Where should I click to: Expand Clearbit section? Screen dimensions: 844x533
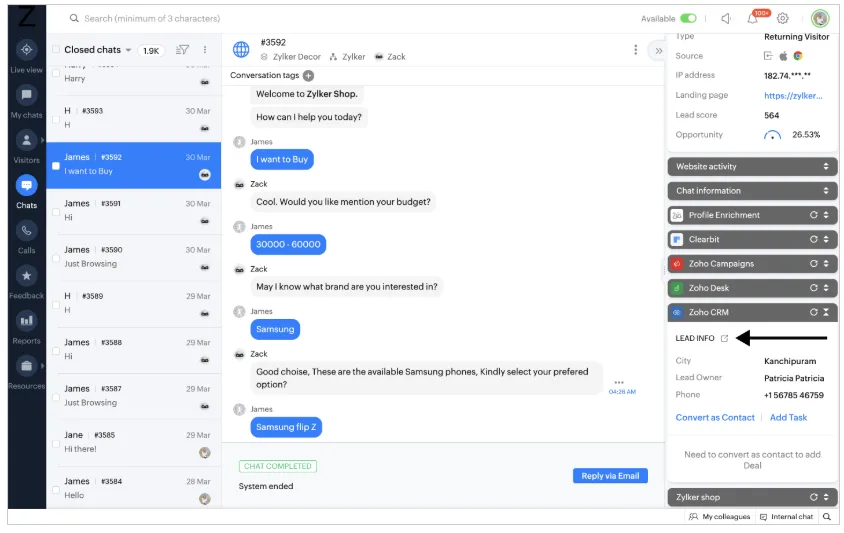point(826,240)
